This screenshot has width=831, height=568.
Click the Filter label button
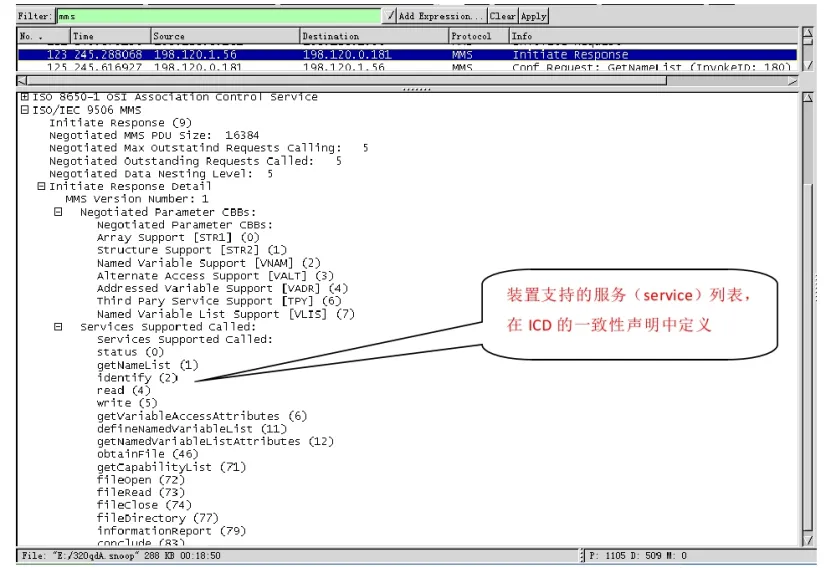tap(34, 16)
